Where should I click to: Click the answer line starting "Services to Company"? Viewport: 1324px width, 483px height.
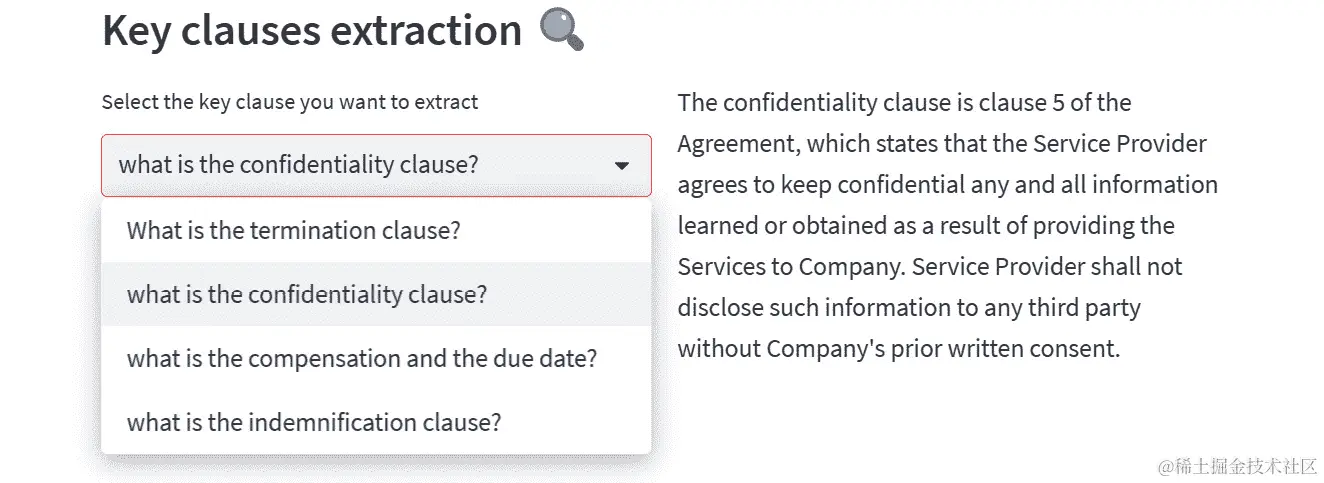click(x=930, y=267)
